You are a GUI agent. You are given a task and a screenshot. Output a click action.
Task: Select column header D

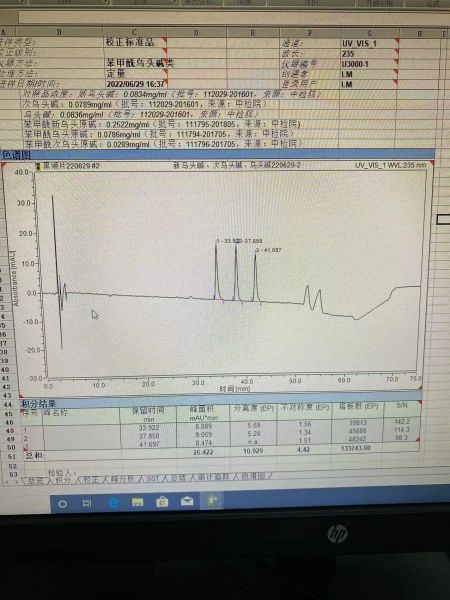point(196,33)
